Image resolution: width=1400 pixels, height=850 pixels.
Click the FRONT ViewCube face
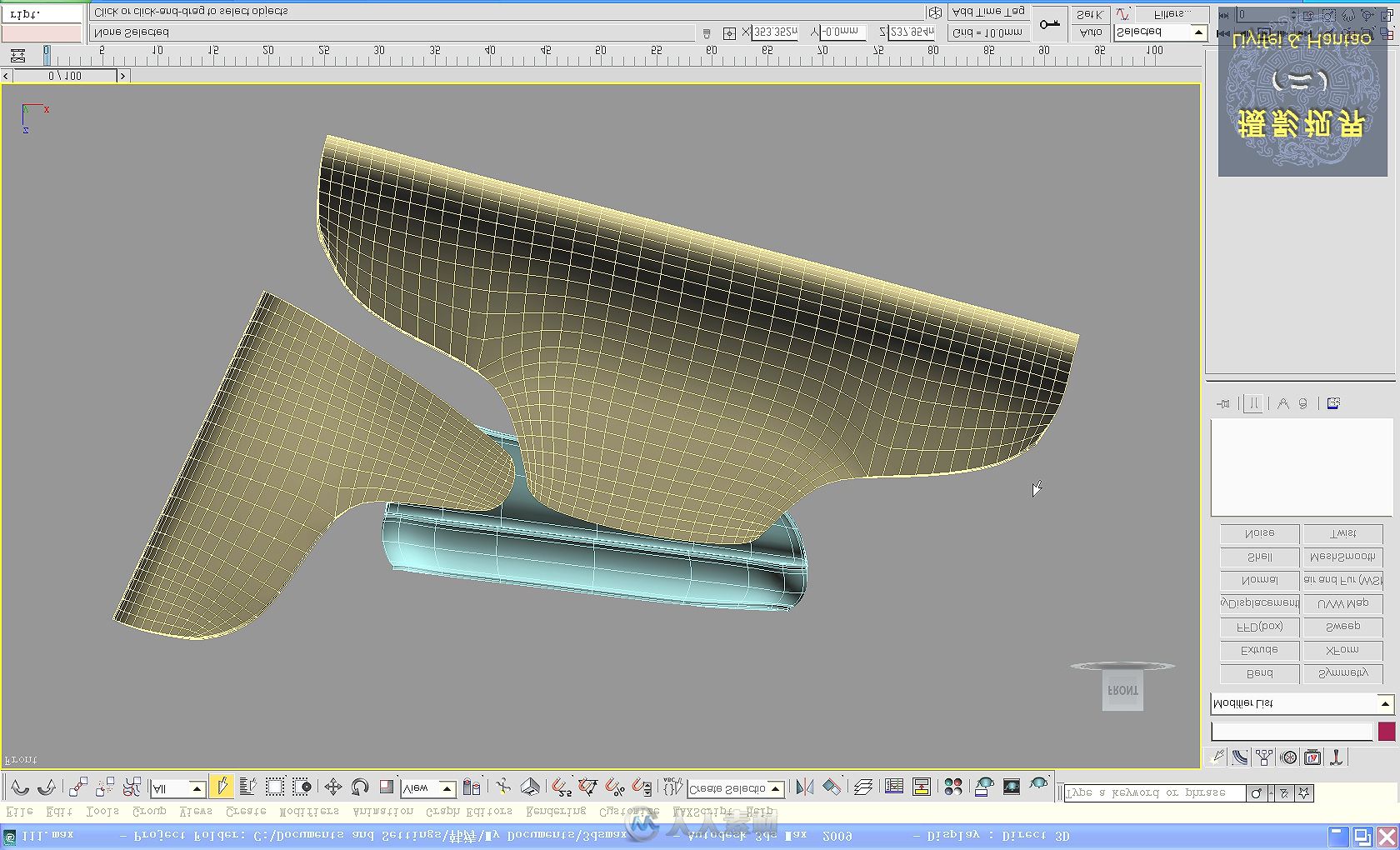pyautogui.click(x=1122, y=691)
